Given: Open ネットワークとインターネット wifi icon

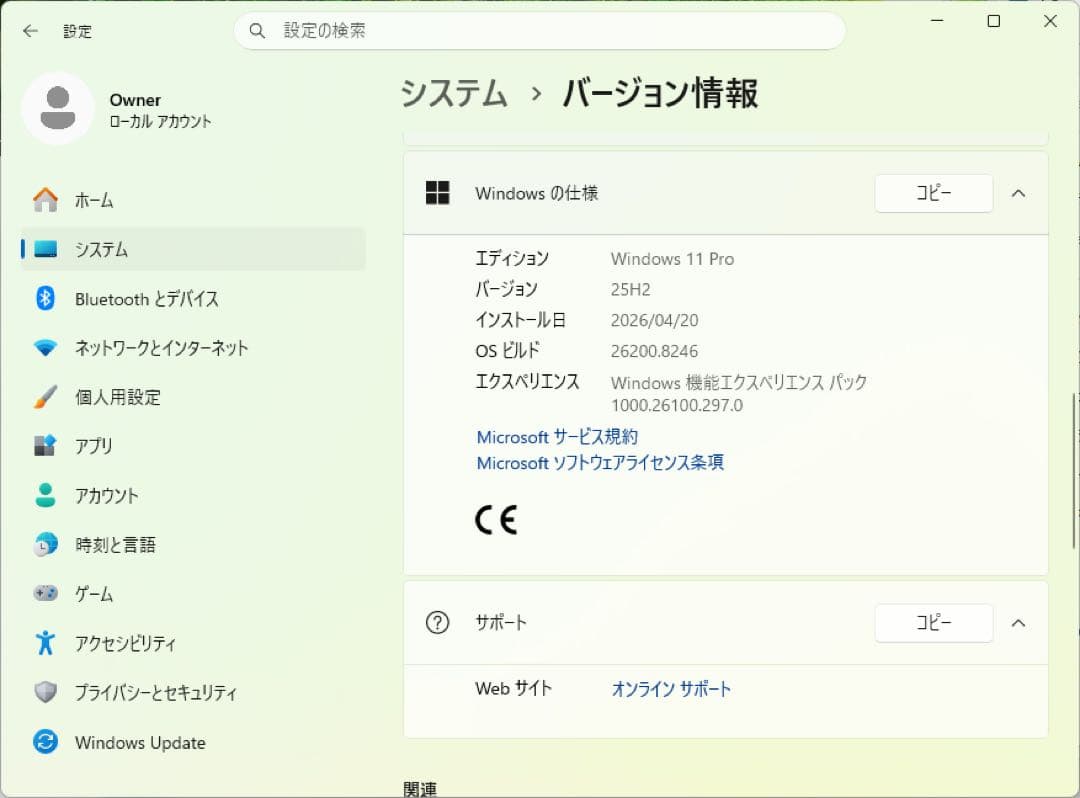Looking at the screenshot, I should tap(45, 348).
